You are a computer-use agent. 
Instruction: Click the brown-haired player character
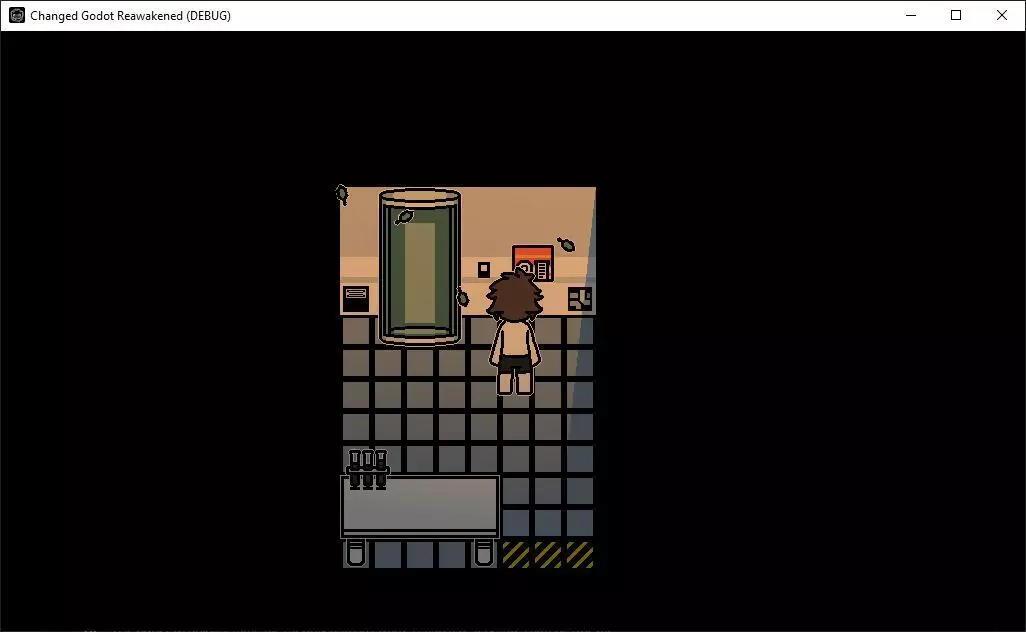[x=514, y=334]
